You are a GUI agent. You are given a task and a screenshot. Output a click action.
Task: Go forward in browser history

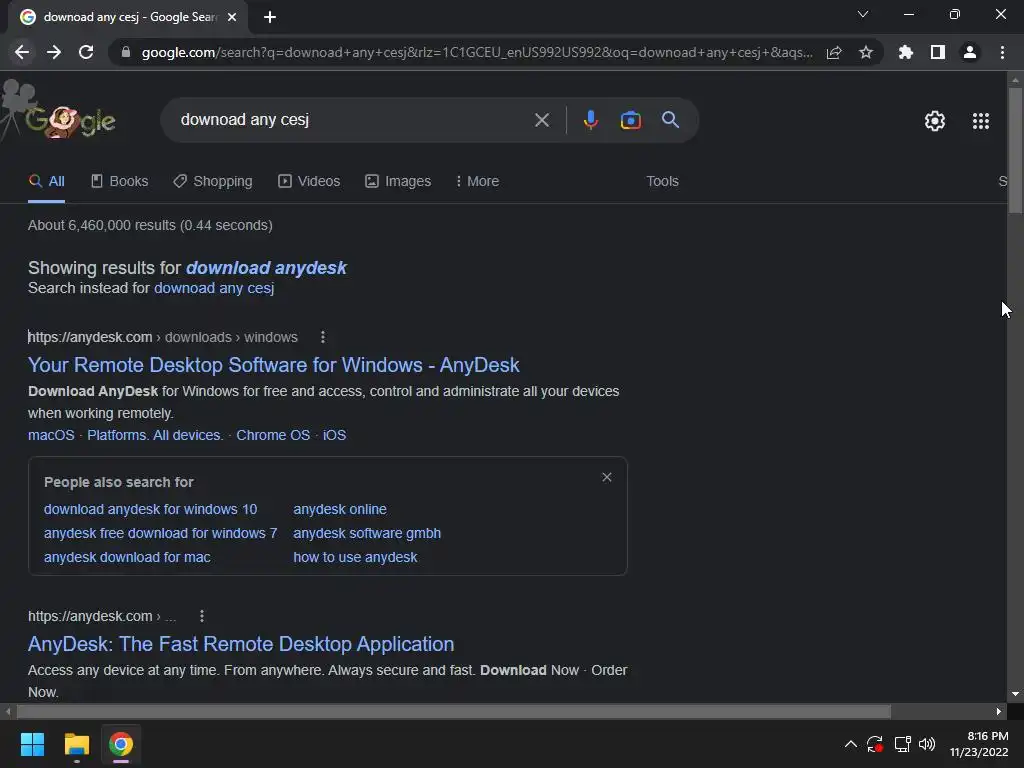(54, 52)
